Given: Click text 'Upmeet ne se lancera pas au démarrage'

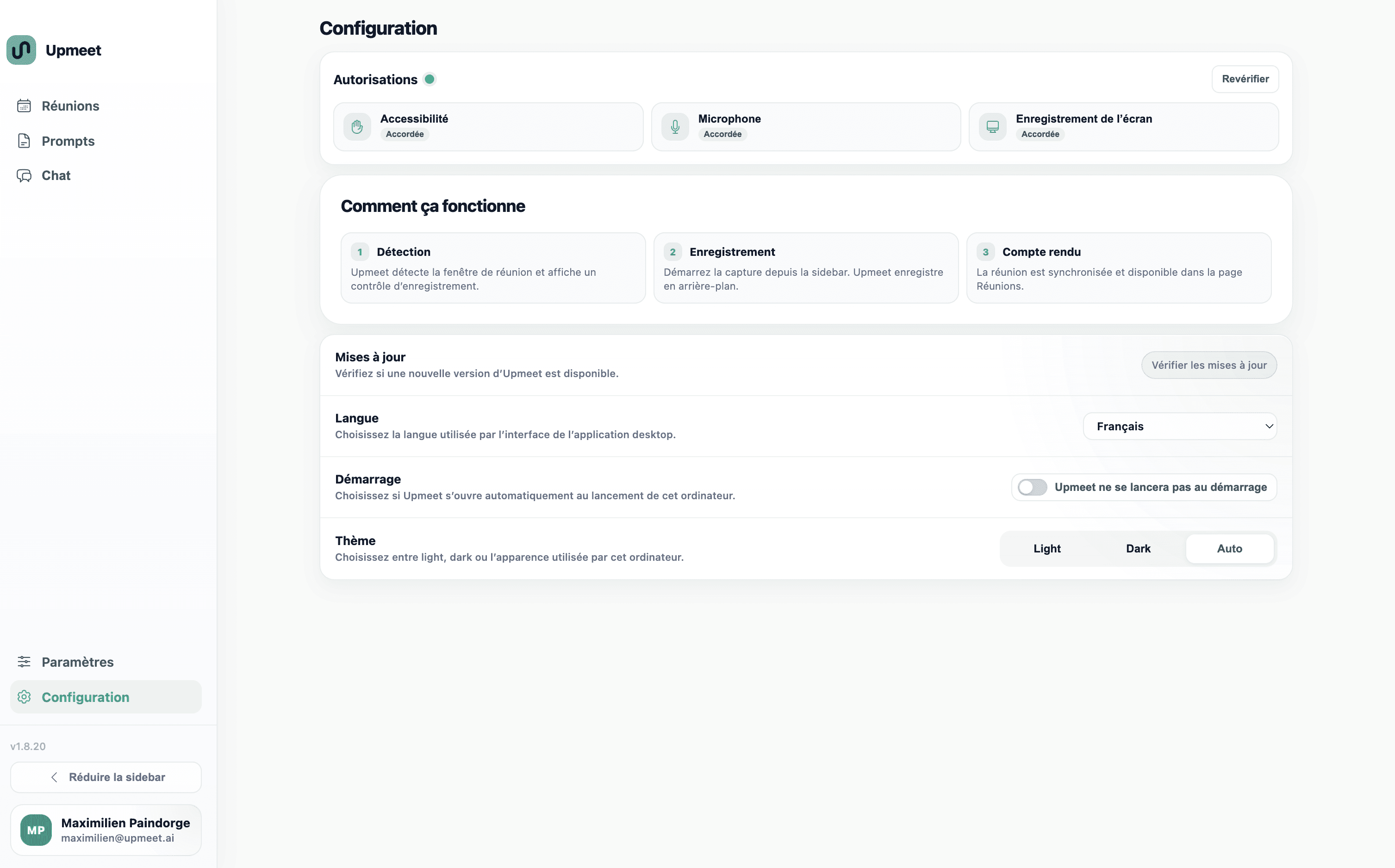Looking at the screenshot, I should tap(1161, 487).
